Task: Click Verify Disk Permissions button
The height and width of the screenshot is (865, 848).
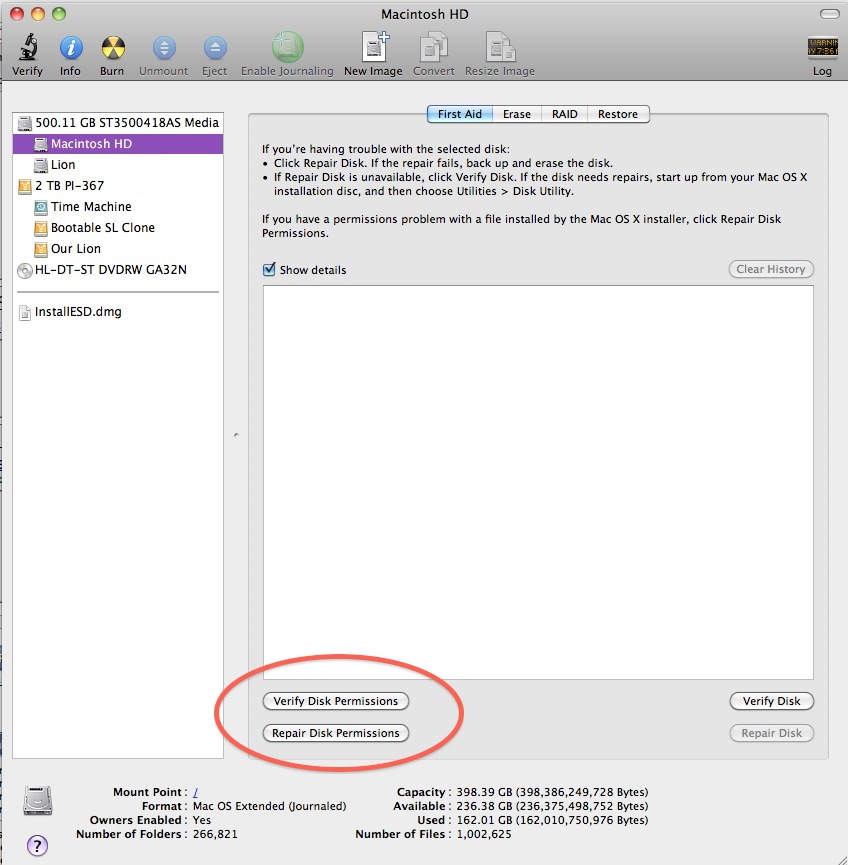Action: click(x=335, y=701)
